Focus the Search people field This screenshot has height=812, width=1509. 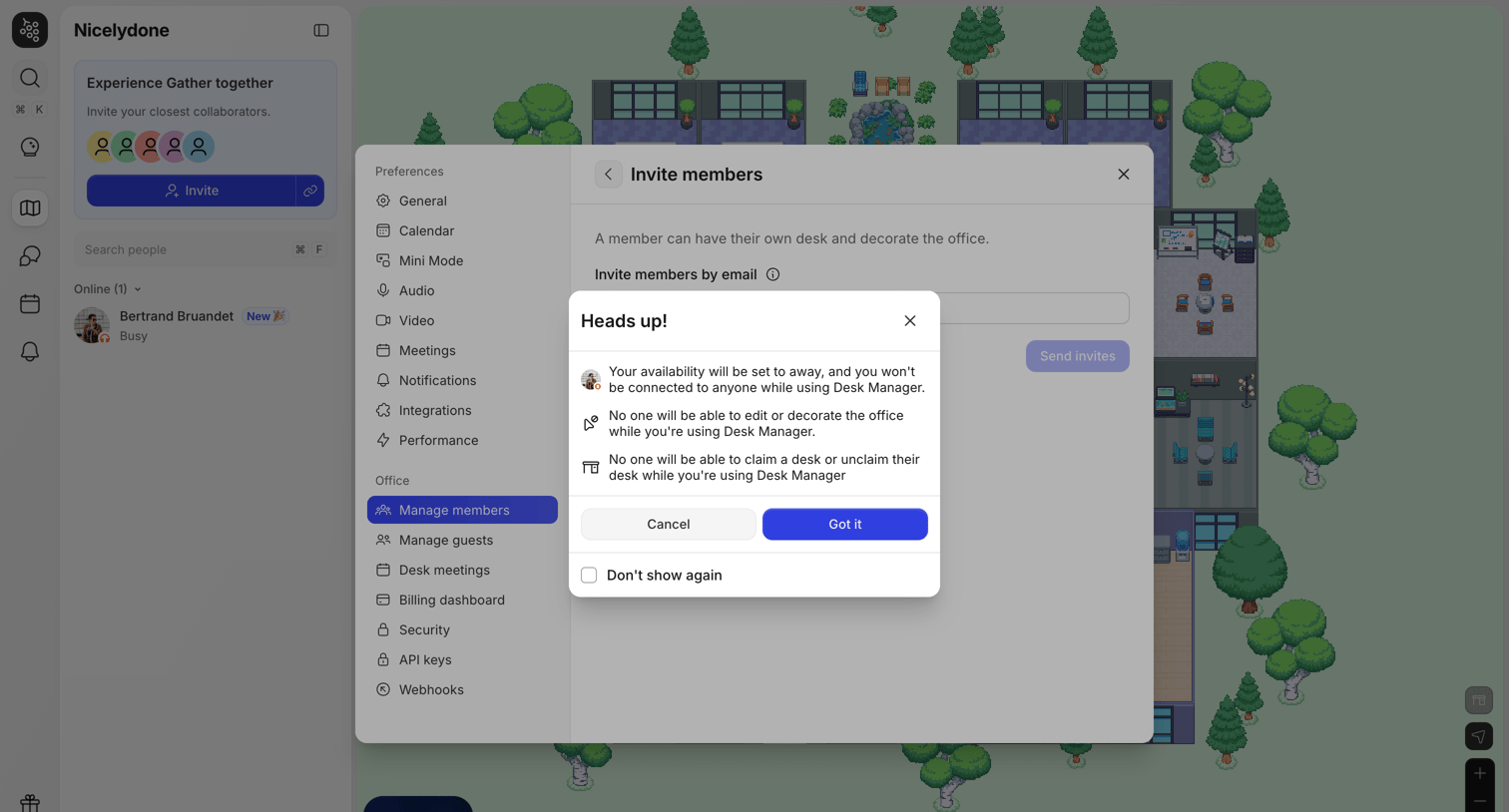click(x=205, y=250)
